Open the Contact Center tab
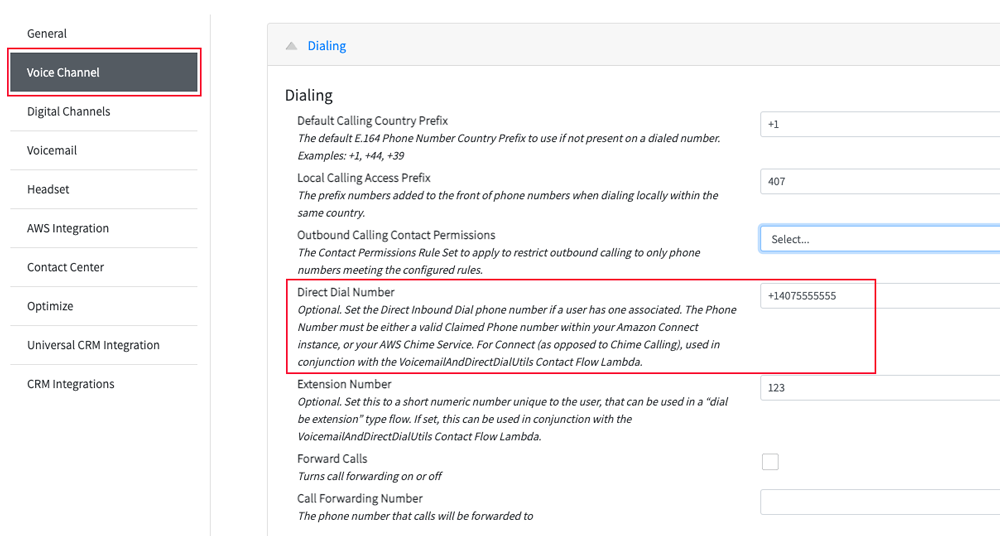 tap(104, 267)
